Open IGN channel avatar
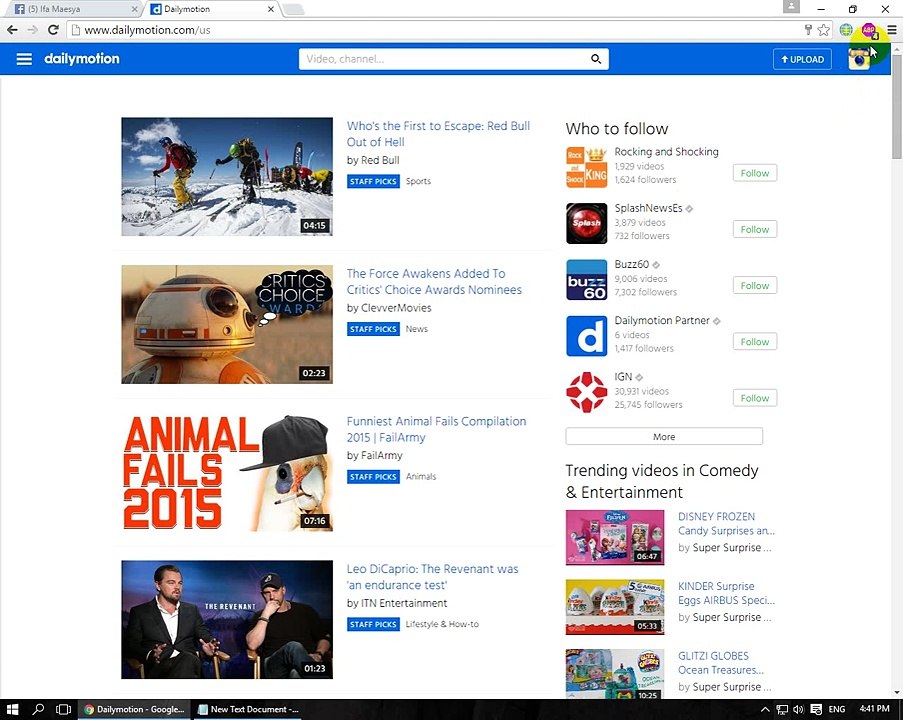Image resolution: width=903 pixels, height=720 pixels. pyautogui.click(x=586, y=392)
